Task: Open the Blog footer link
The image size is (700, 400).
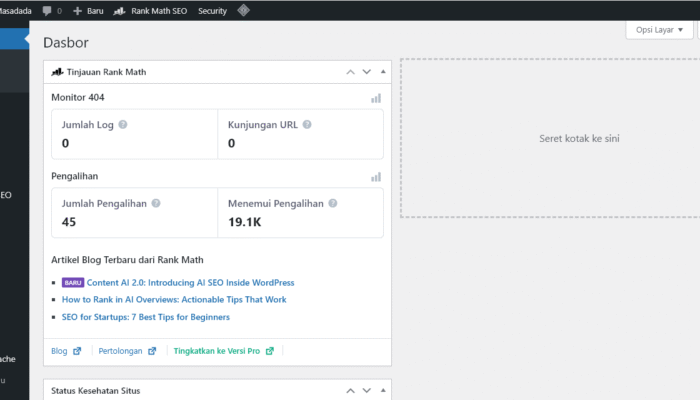Action: [66, 351]
